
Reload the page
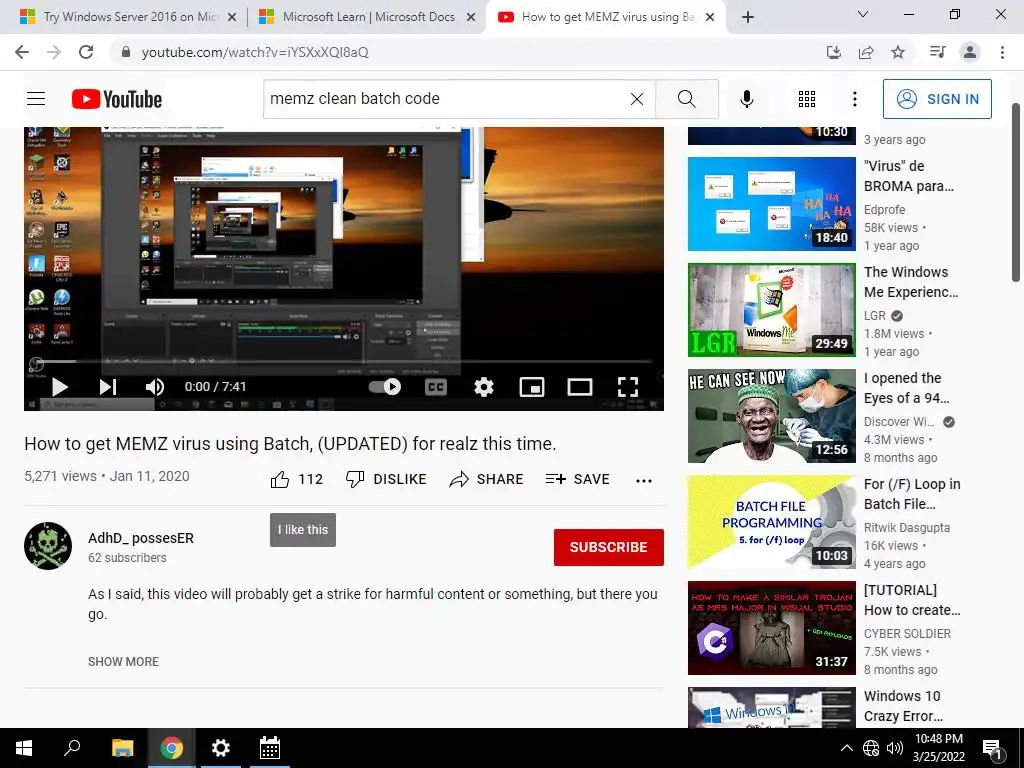pos(86,52)
